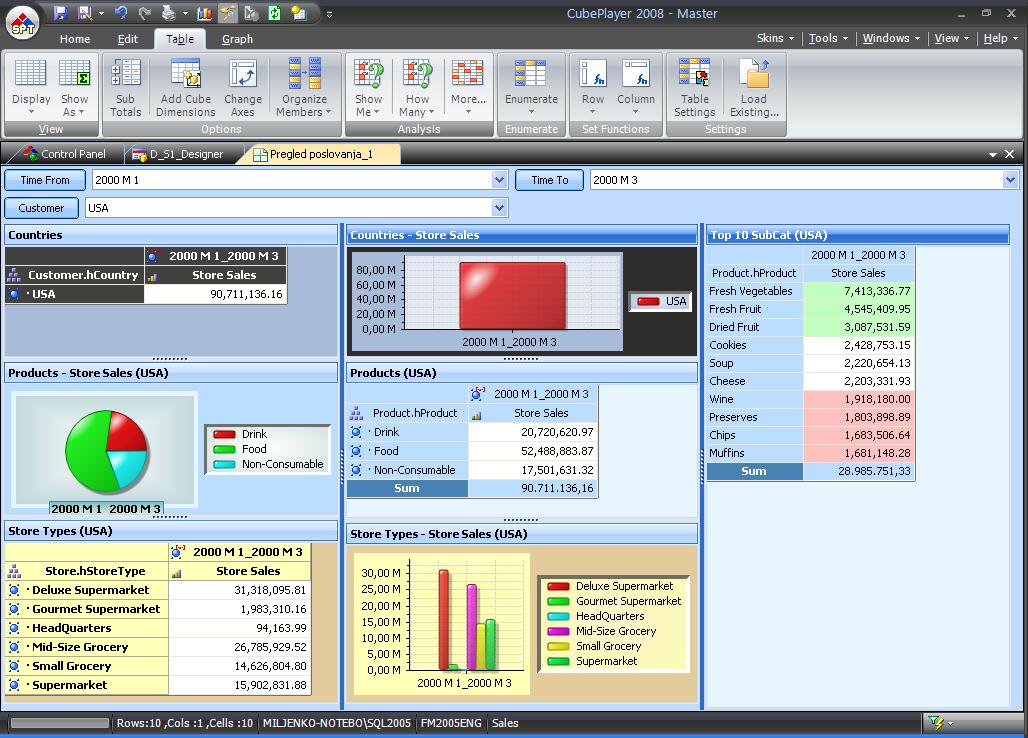The width and height of the screenshot is (1028, 738).
Task: Click the red USA bar in Countries chart
Action: coord(512,296)
